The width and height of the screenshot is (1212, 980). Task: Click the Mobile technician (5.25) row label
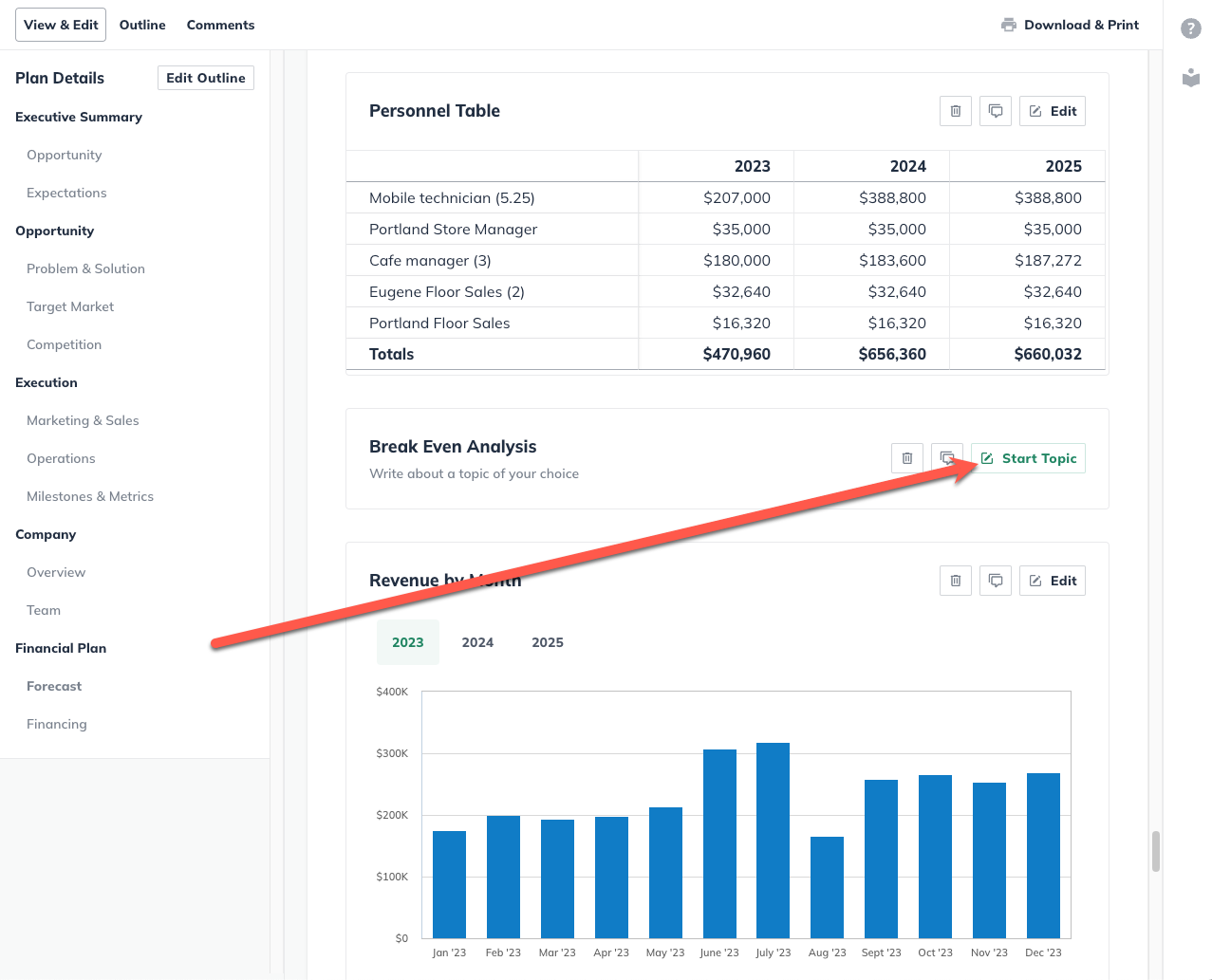pyautogui.click(x=452, y=197)
